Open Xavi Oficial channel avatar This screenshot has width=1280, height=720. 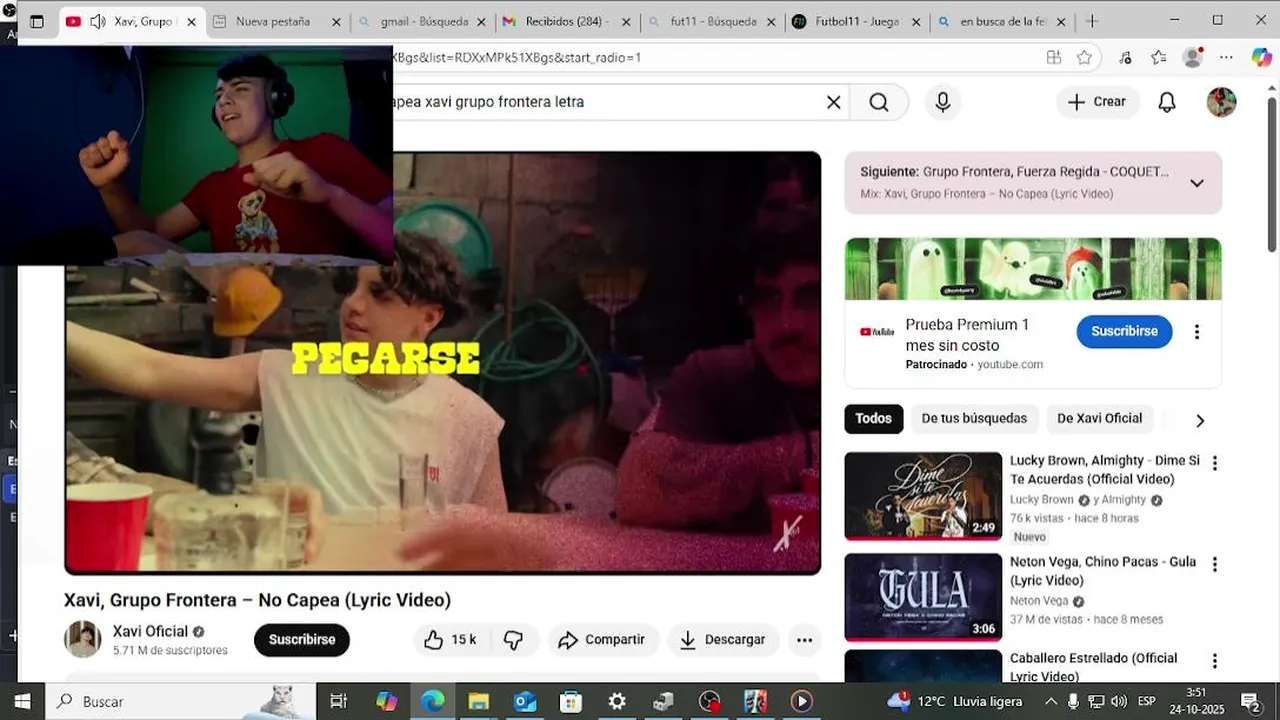(83, 639)
